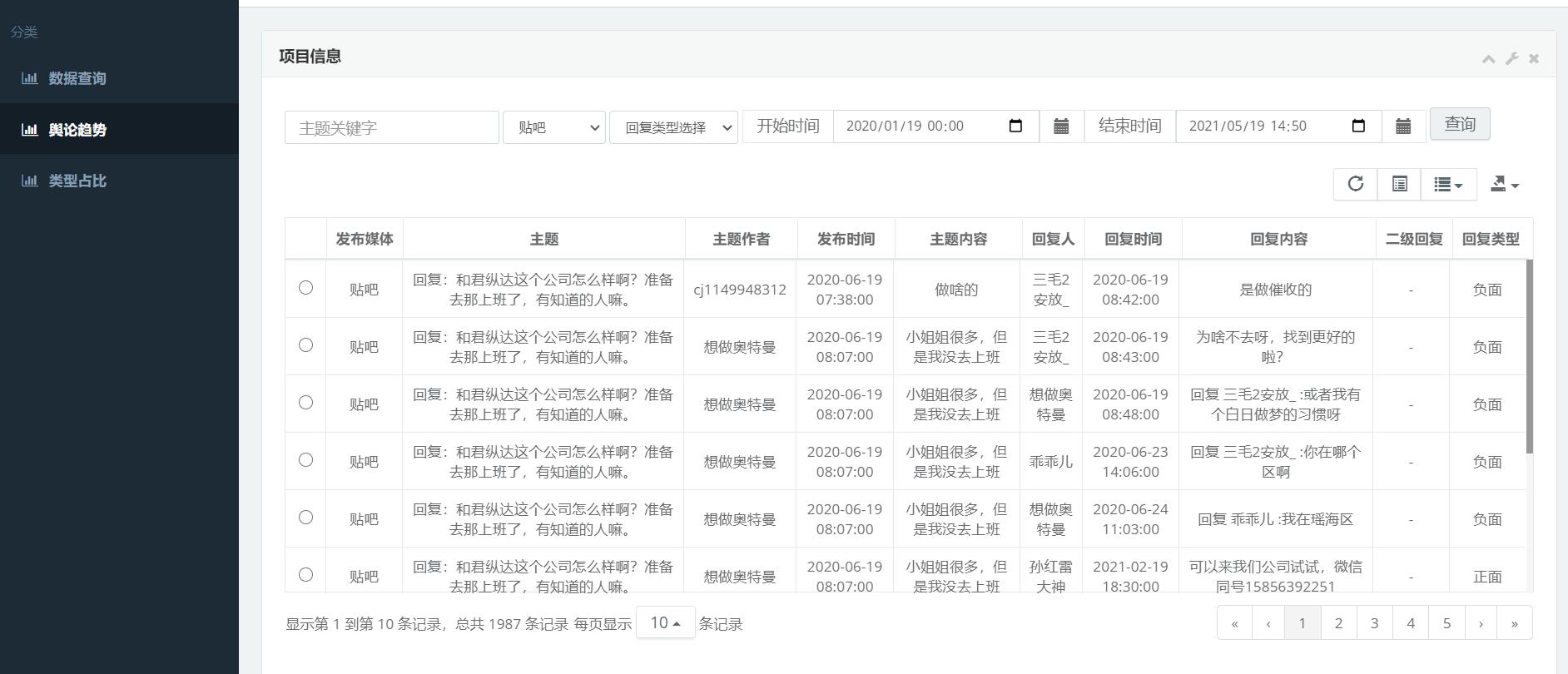Click calendar button after end time
1568x674 pixels.
click(x=1403, y=126)
